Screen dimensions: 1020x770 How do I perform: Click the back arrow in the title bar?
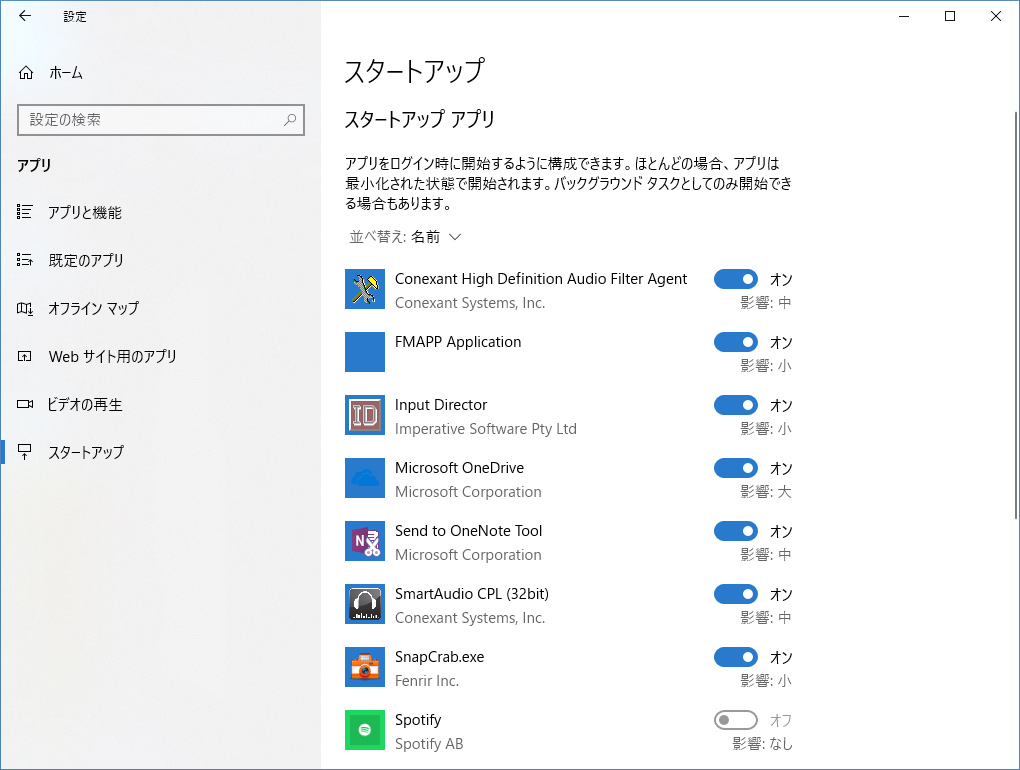25,16
